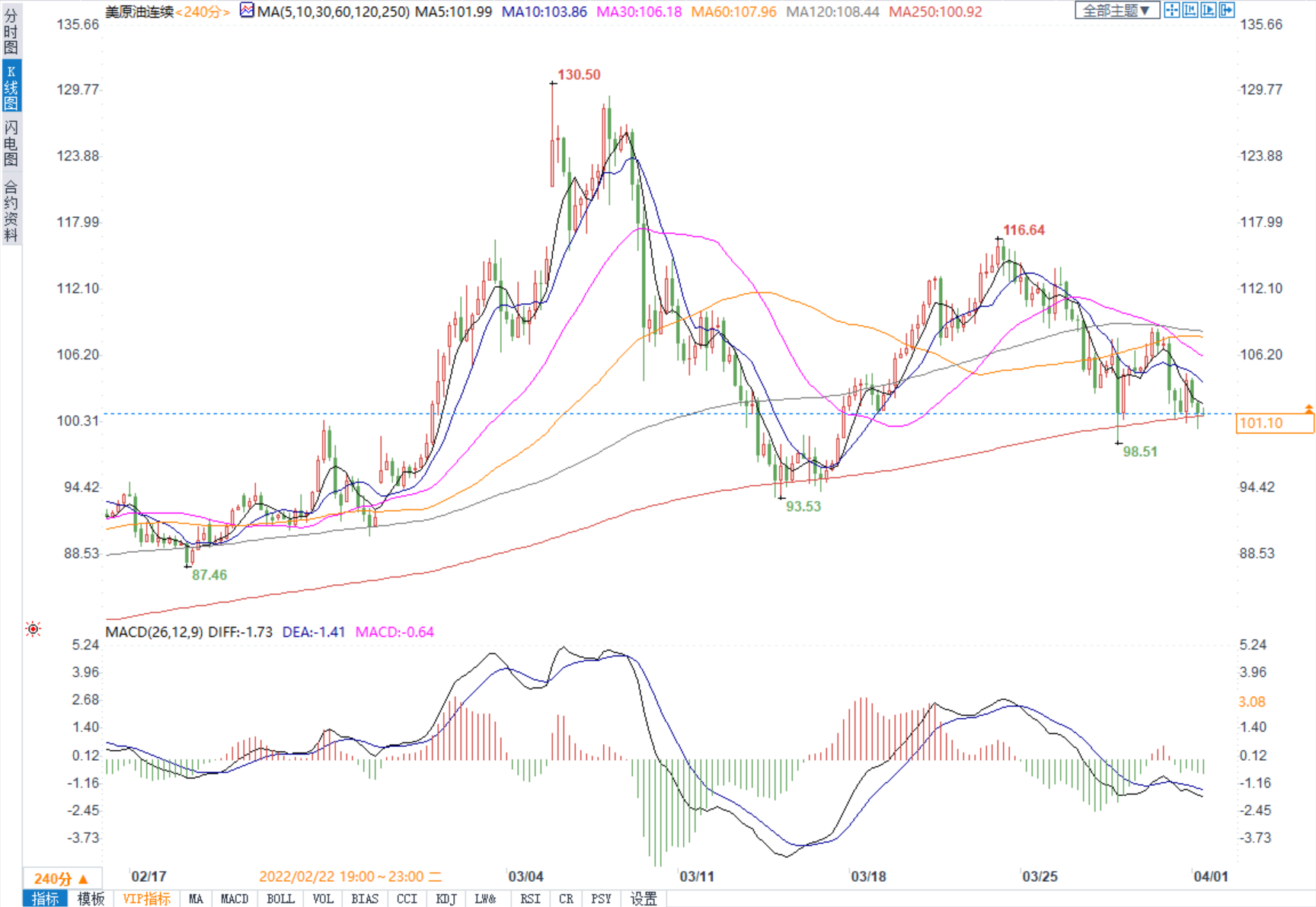Open the 设置 settings button

coord(644,899)
